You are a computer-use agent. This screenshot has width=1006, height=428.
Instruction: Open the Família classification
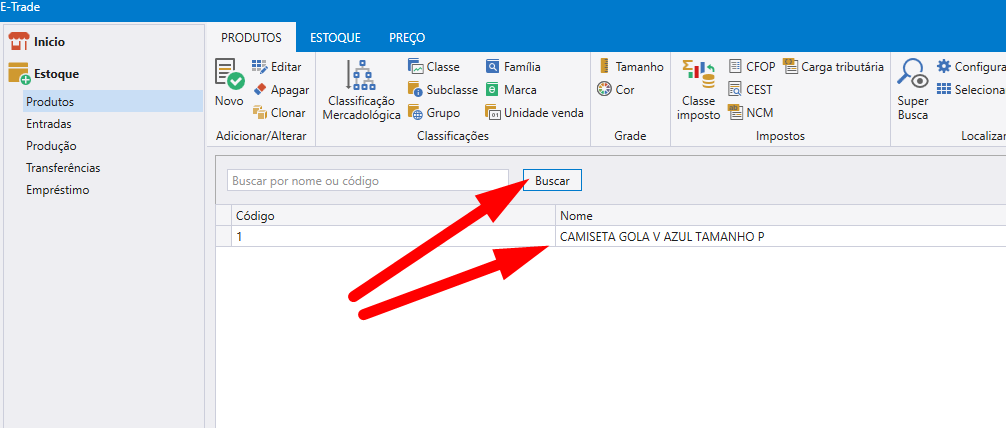point(493,67)
